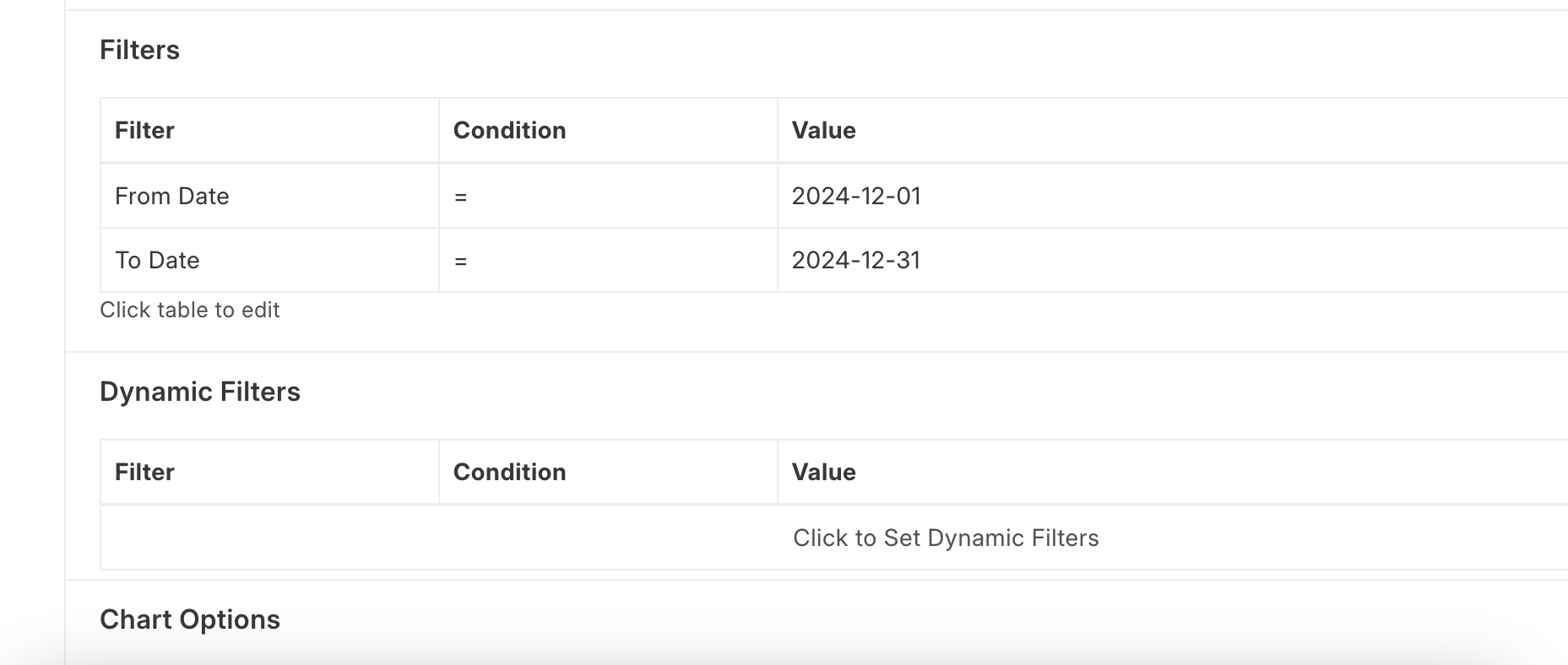Click the Condition header in Dynamic Filters table

[509, 472]
